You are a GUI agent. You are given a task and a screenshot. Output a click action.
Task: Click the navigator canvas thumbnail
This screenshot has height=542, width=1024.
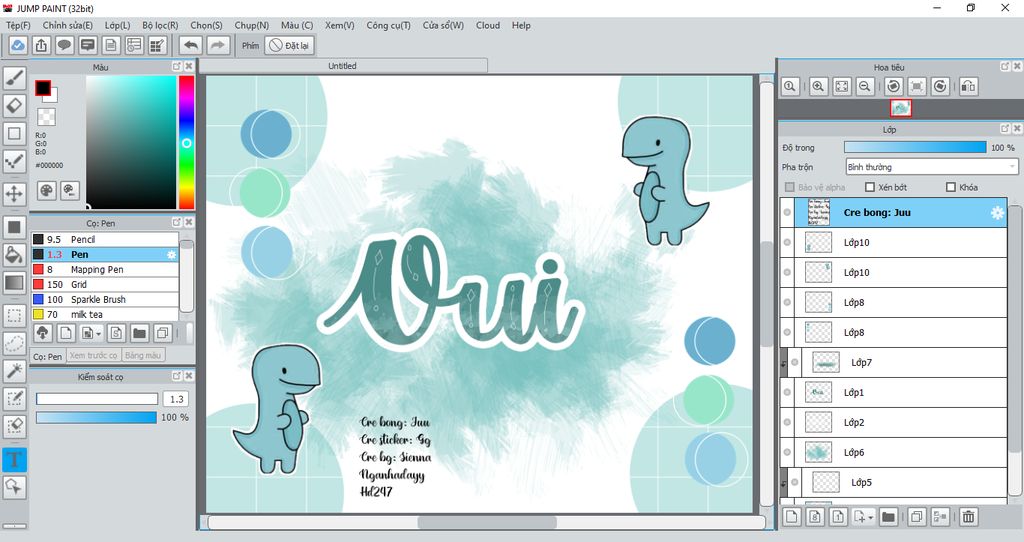point(901,108)
